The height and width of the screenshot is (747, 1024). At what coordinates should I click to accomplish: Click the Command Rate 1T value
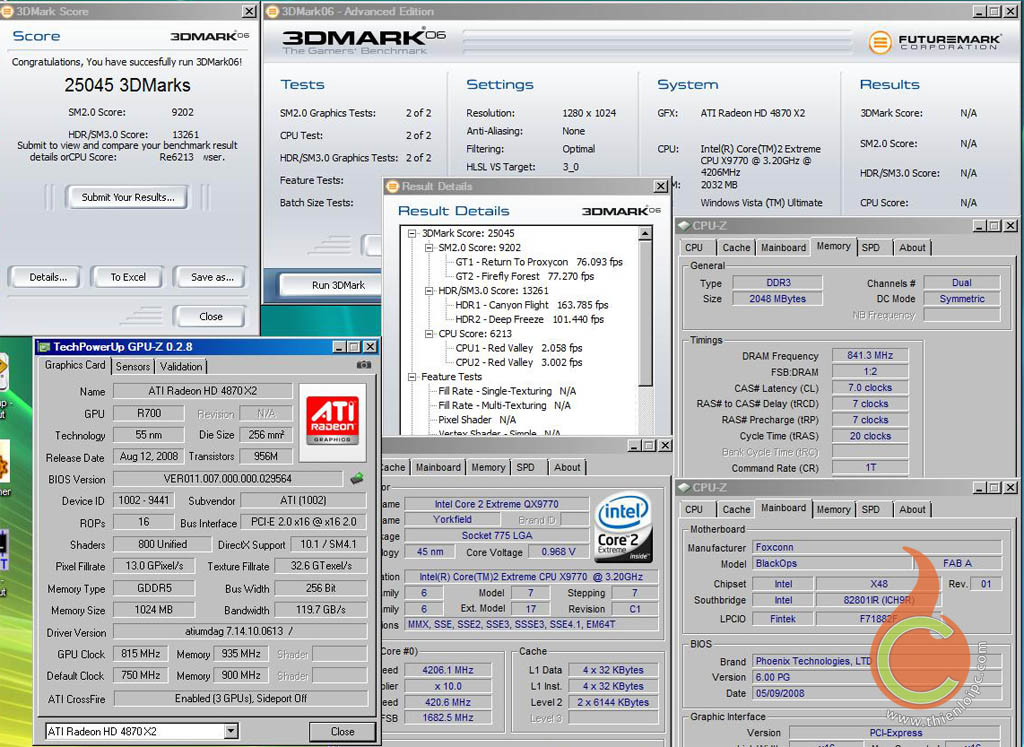870,468
